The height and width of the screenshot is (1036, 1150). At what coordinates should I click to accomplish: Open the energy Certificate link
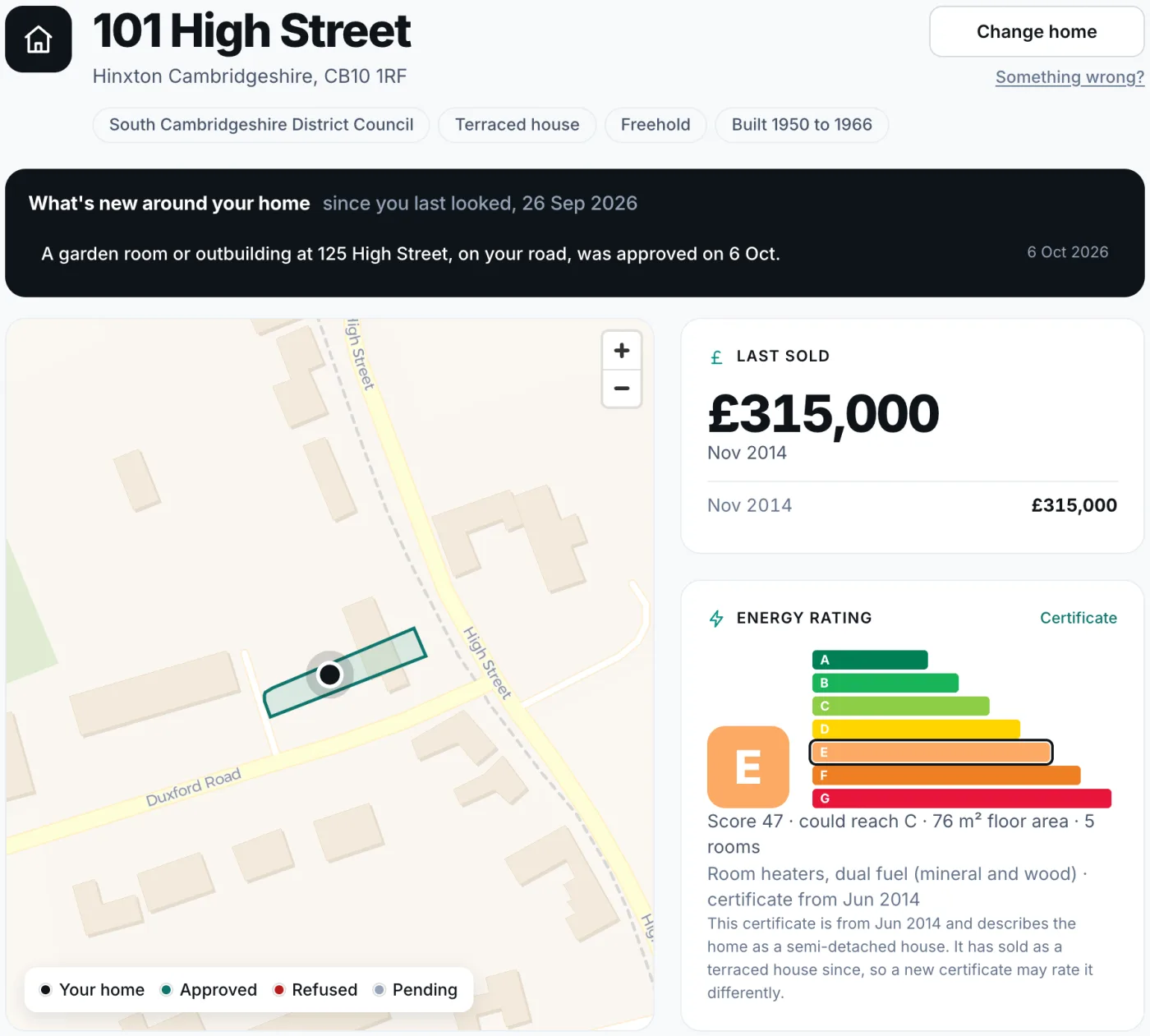click(x=1079, y=618)
